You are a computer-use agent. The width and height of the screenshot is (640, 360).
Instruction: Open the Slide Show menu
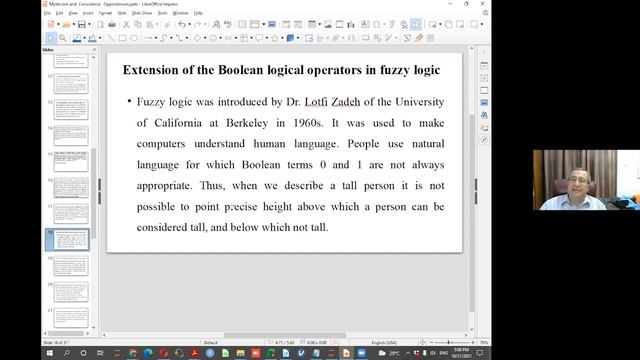point(142,13)
